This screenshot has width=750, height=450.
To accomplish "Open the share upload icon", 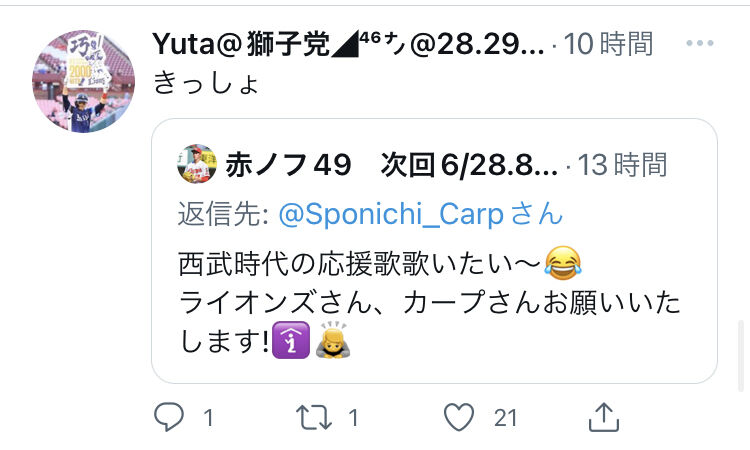I will point(604,417).
